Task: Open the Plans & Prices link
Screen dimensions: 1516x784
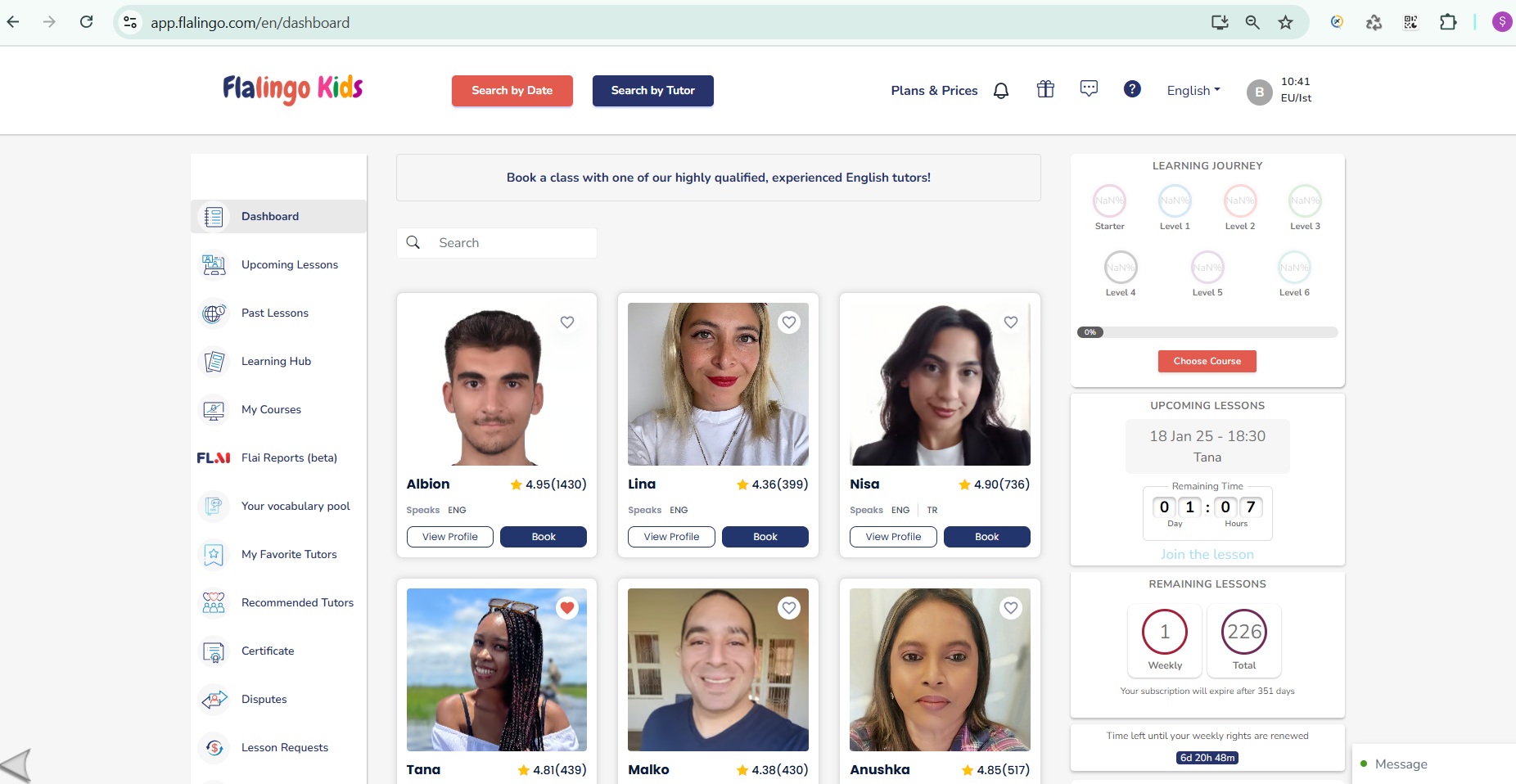Action: 934,91
